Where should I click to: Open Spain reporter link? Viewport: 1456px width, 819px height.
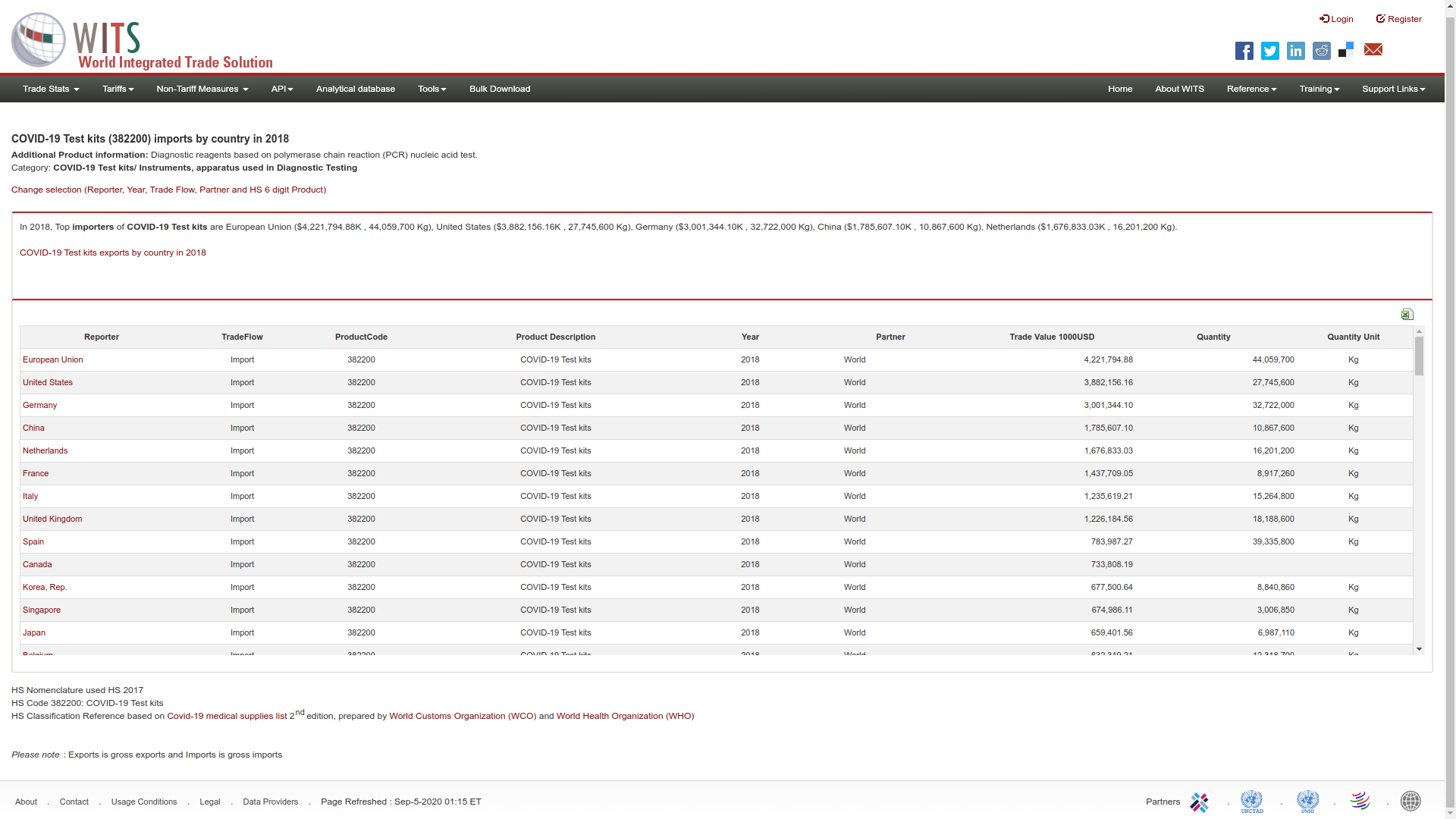[x=33, y=541]
